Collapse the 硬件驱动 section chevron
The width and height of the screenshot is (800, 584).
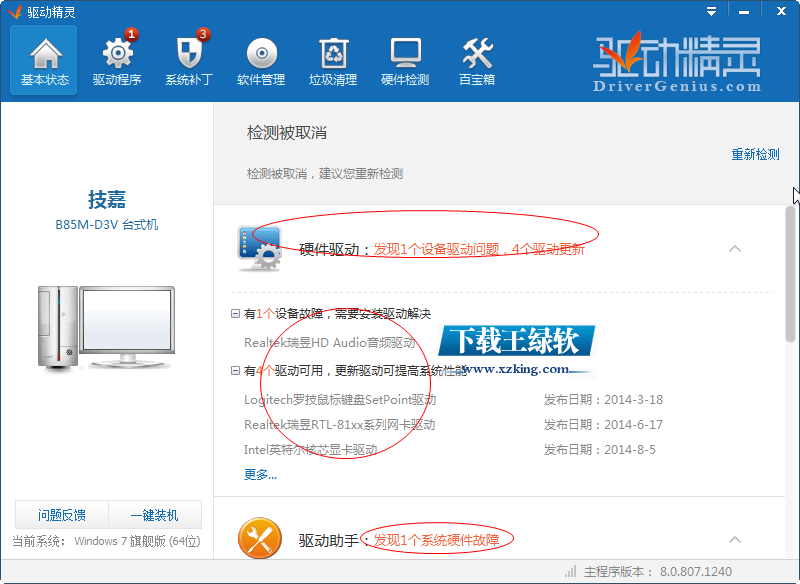point(735,248)
